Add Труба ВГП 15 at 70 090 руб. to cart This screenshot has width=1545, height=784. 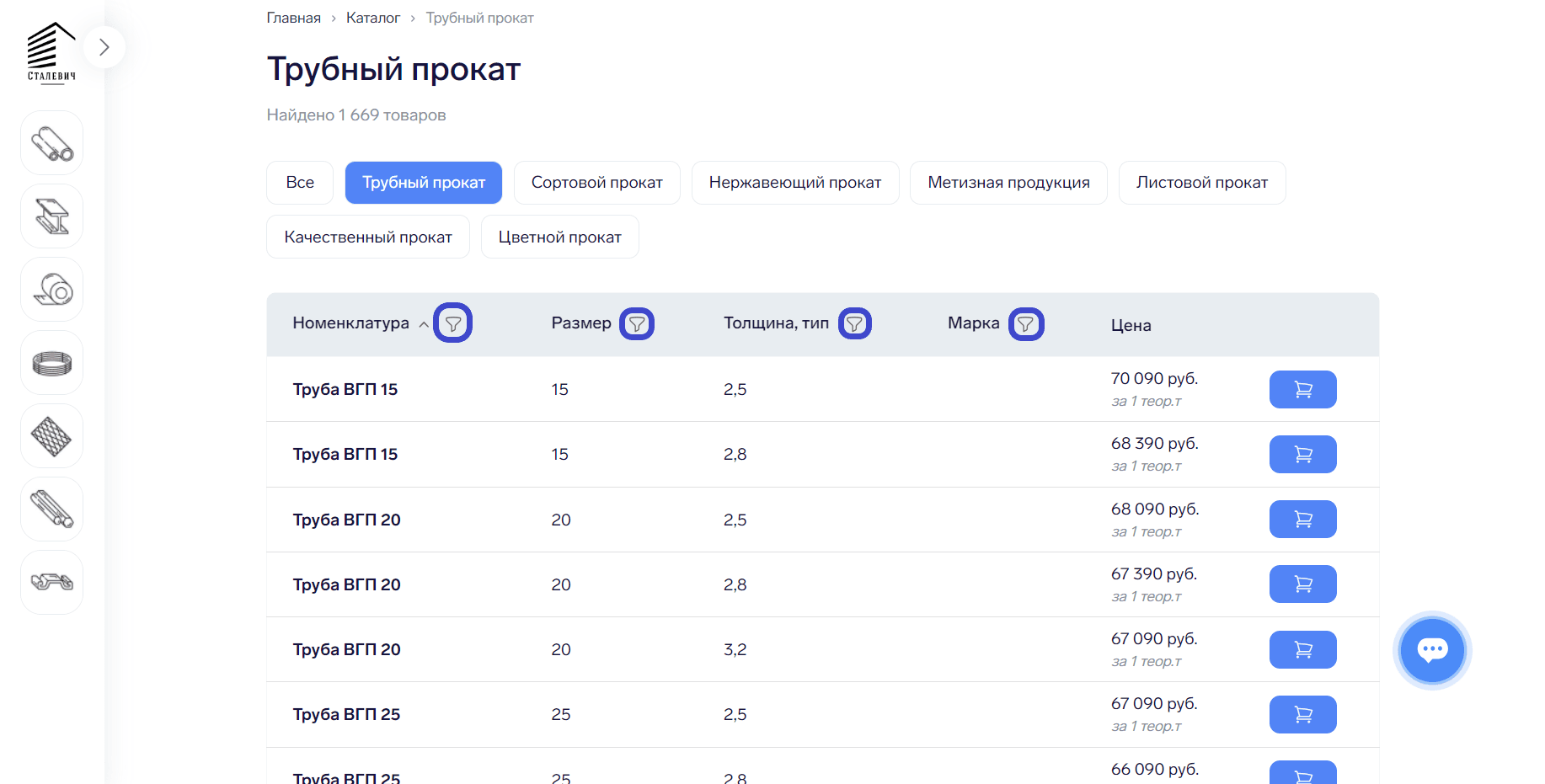[x=1303, y=389]
